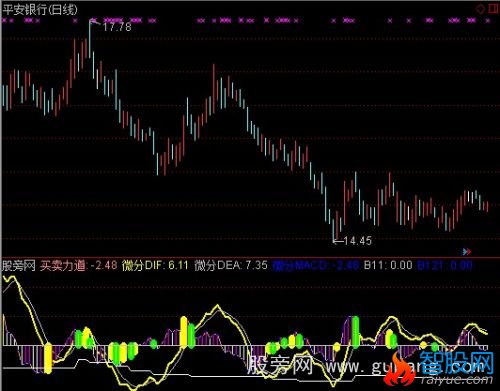Click the red square window icon

494,8
